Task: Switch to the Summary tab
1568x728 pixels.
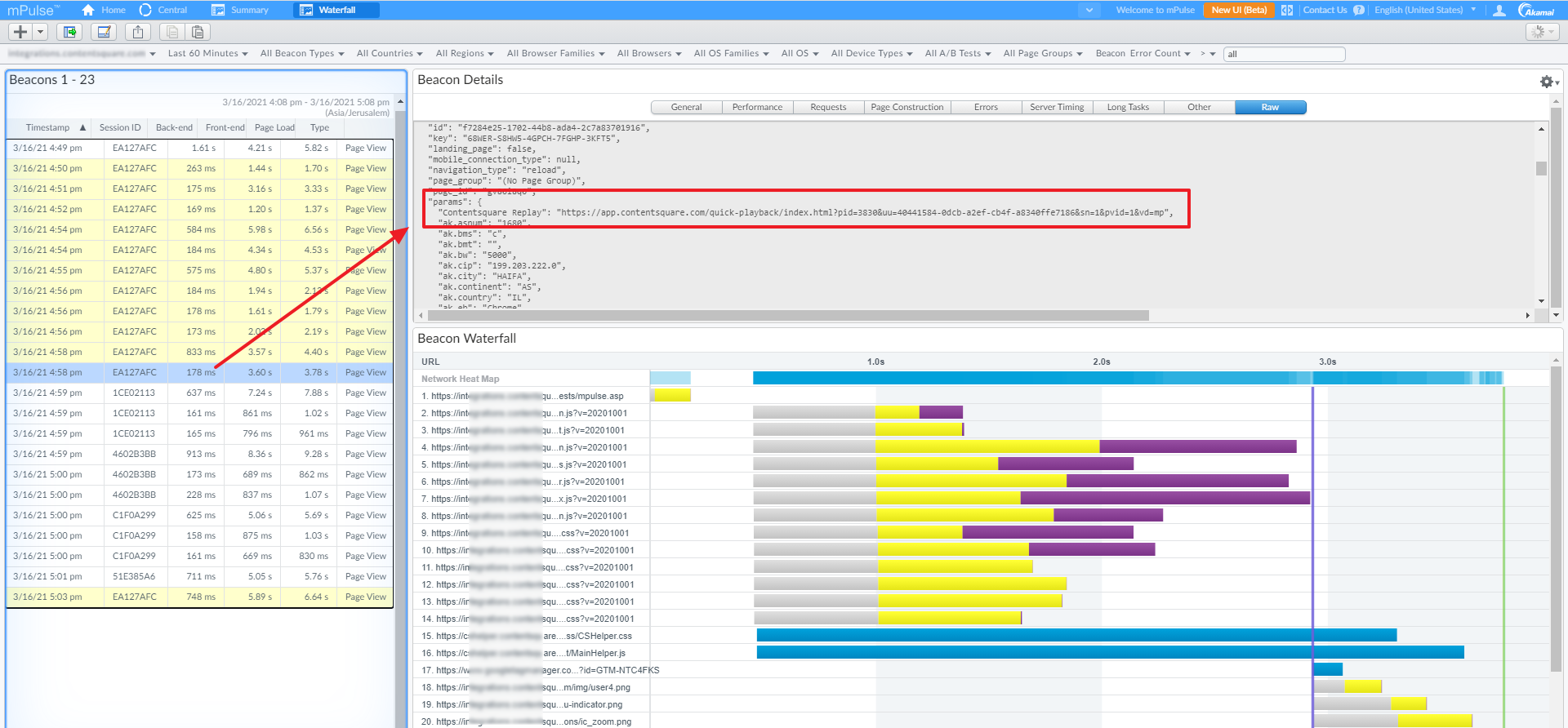Action: [x=240, y=10]
